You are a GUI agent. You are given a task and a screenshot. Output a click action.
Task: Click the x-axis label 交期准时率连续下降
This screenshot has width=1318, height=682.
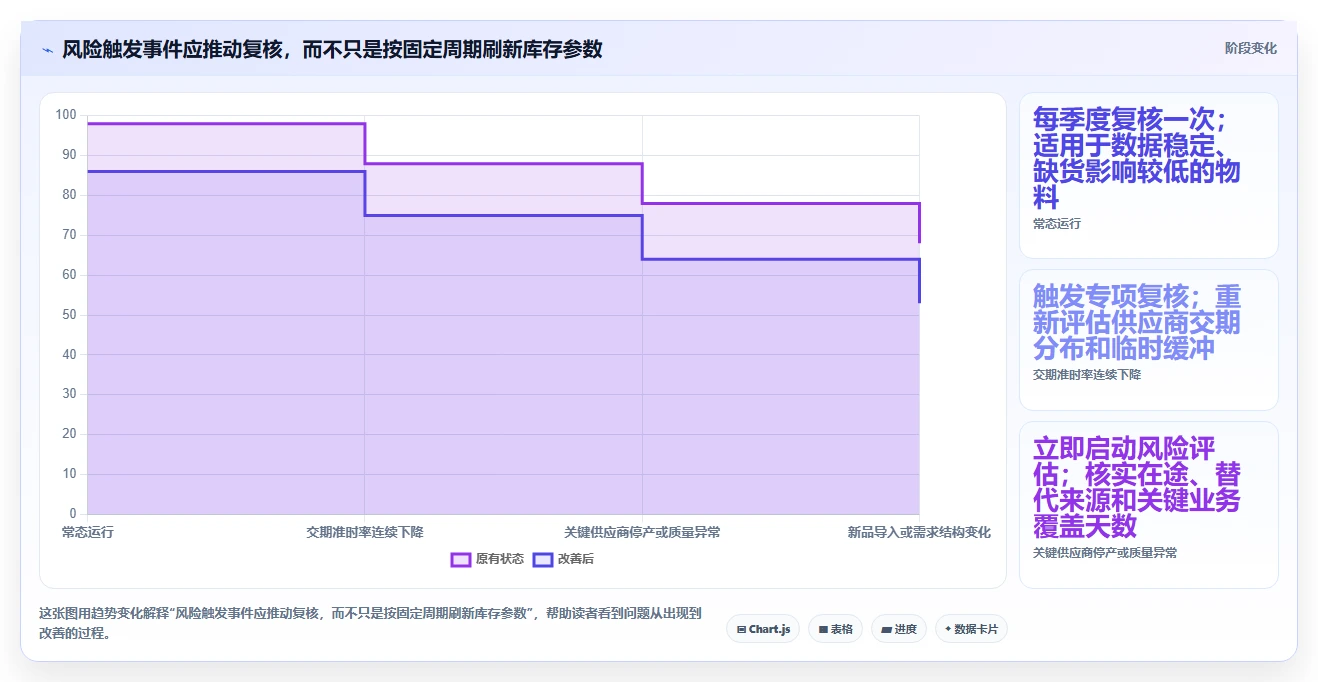click(x=364, y=533)
